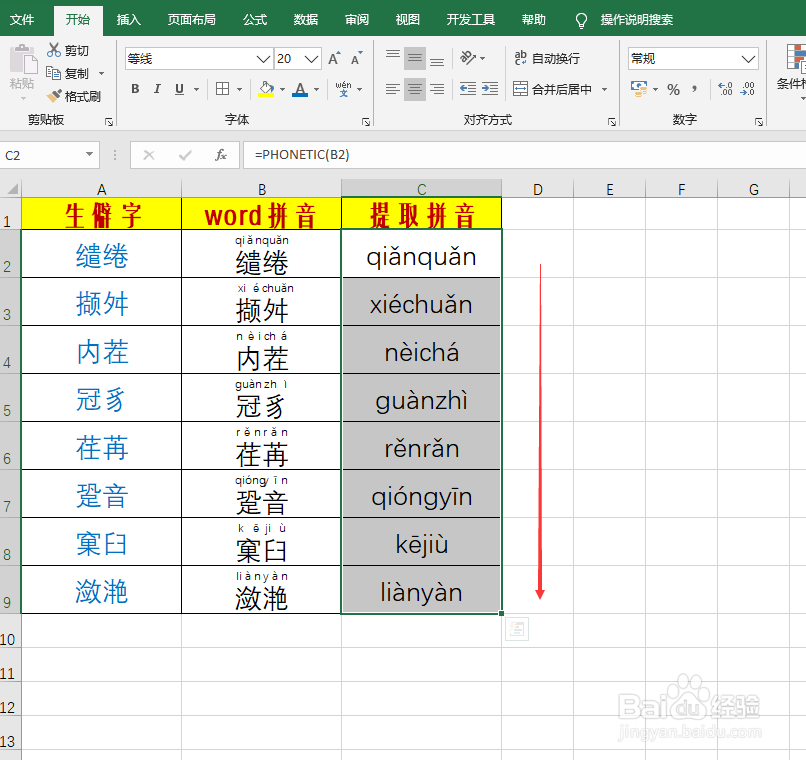
Task: Select the Center alignment icon
Action: 414,90
